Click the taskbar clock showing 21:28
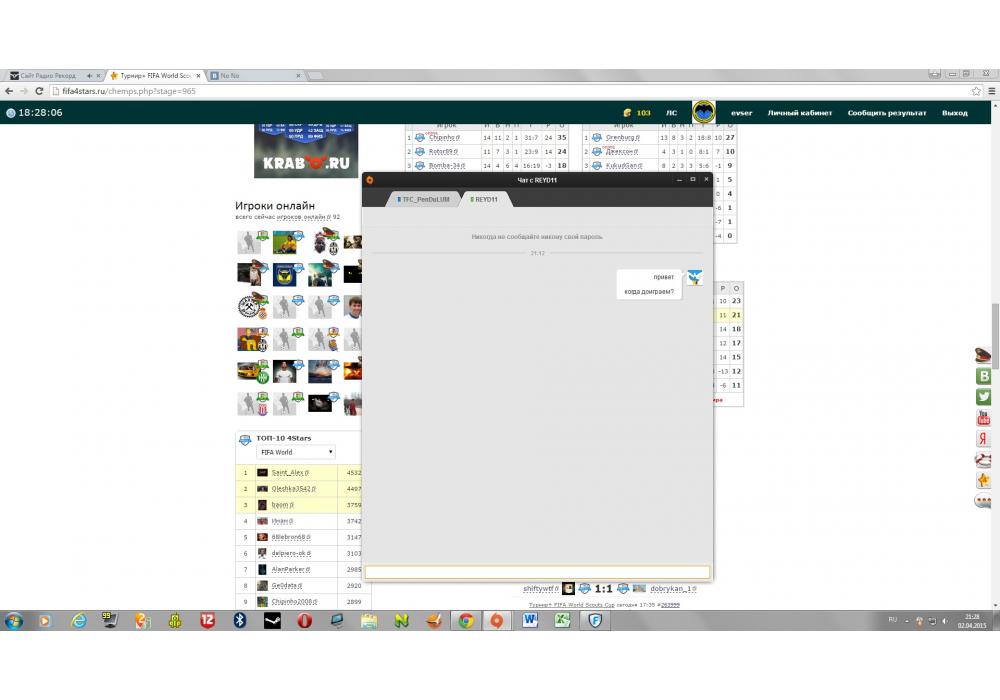This screenshot has height=700, width=1000. (x=971, y=621)
